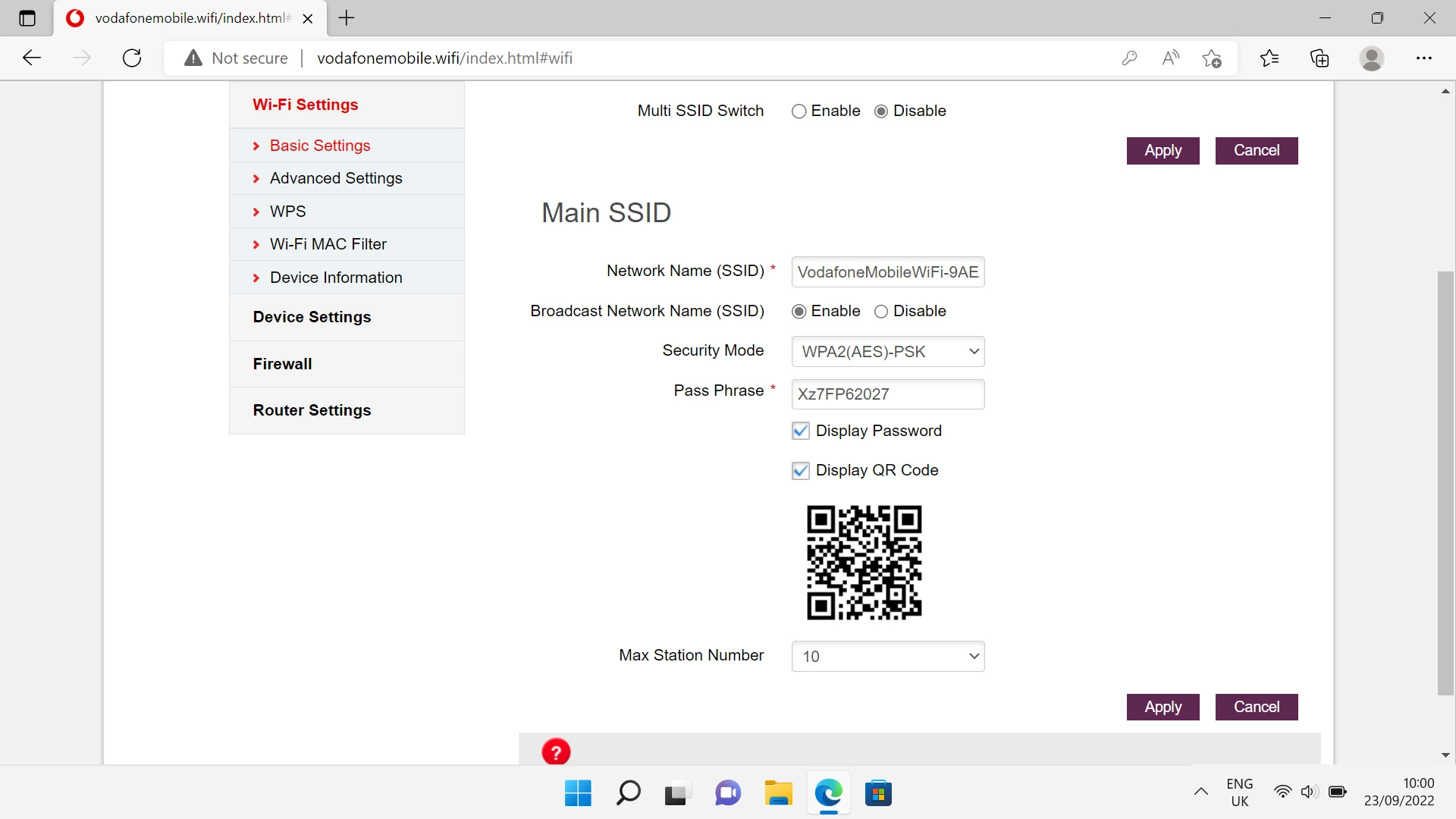
Task: Click the Read aloud icon in address bar
Action: coord(1170,58)
